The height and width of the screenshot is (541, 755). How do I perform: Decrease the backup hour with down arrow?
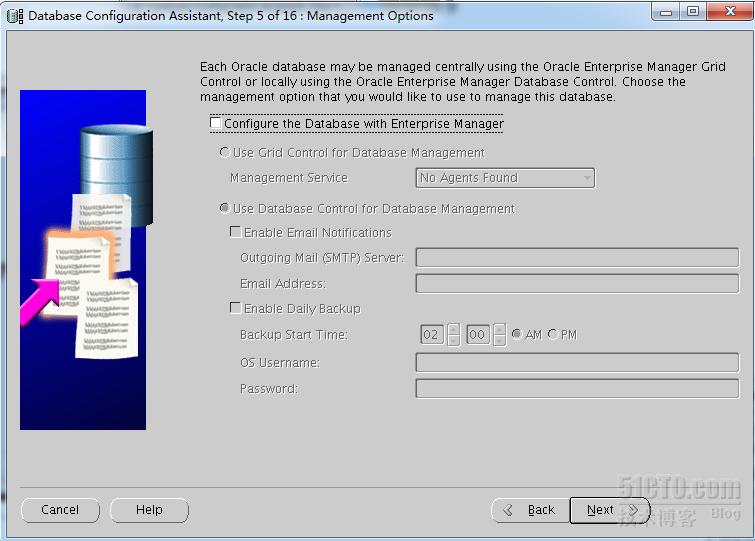click(453, 340)
